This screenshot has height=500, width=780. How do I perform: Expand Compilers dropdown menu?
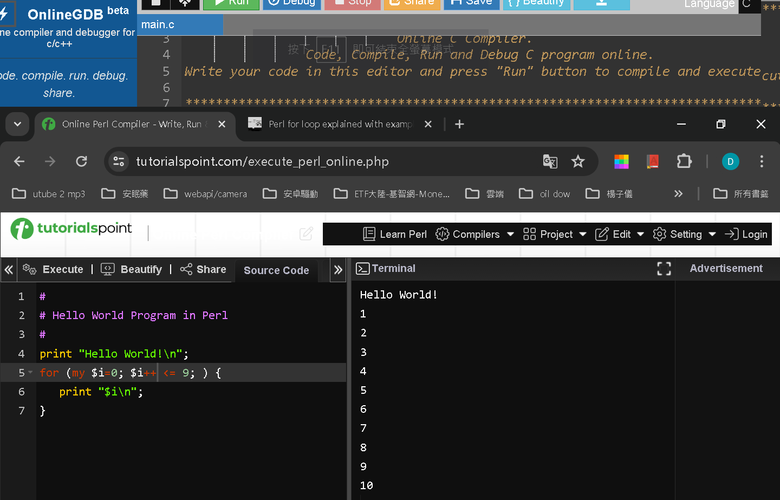pyautogui.click(x=475, y=234)
